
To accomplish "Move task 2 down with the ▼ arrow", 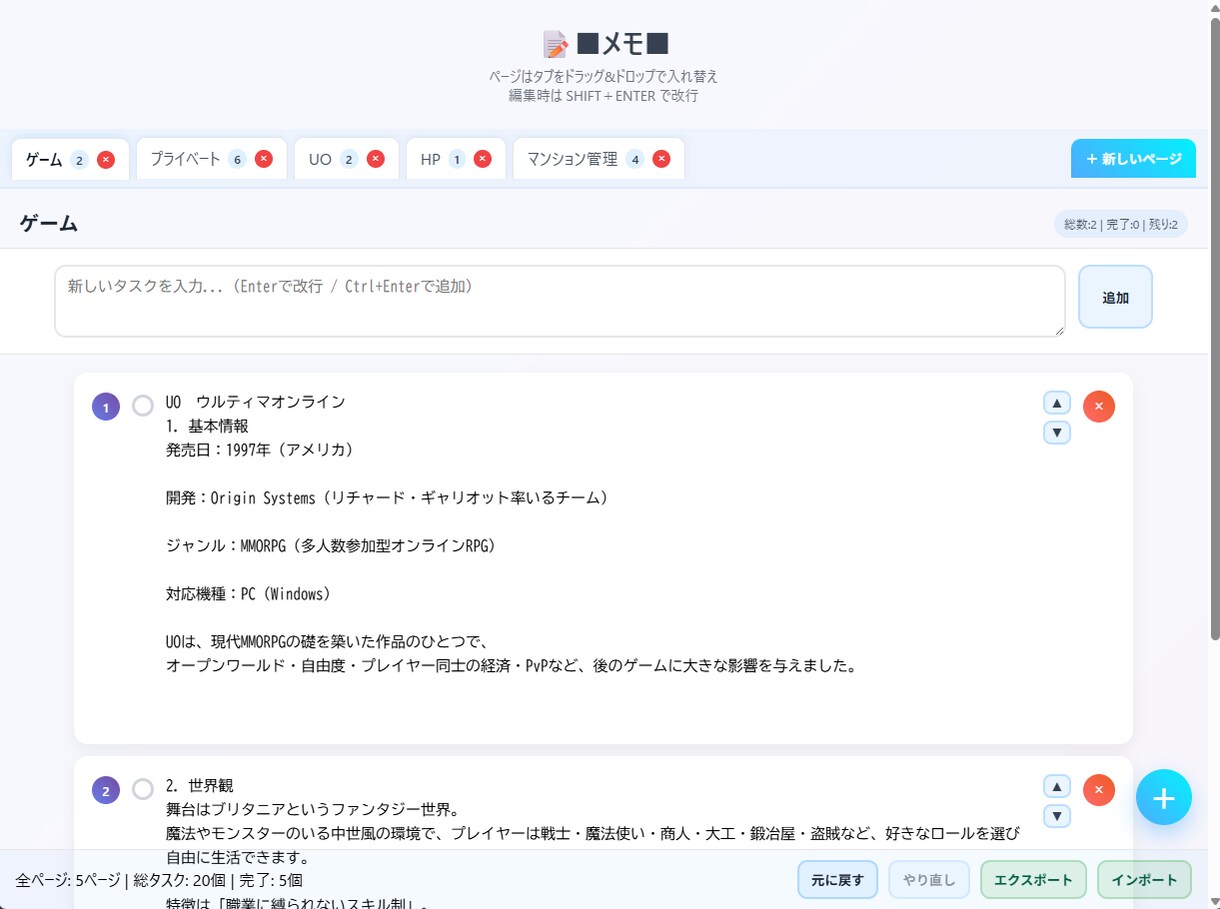I will pyautogui.click(x=1057, y=817).
